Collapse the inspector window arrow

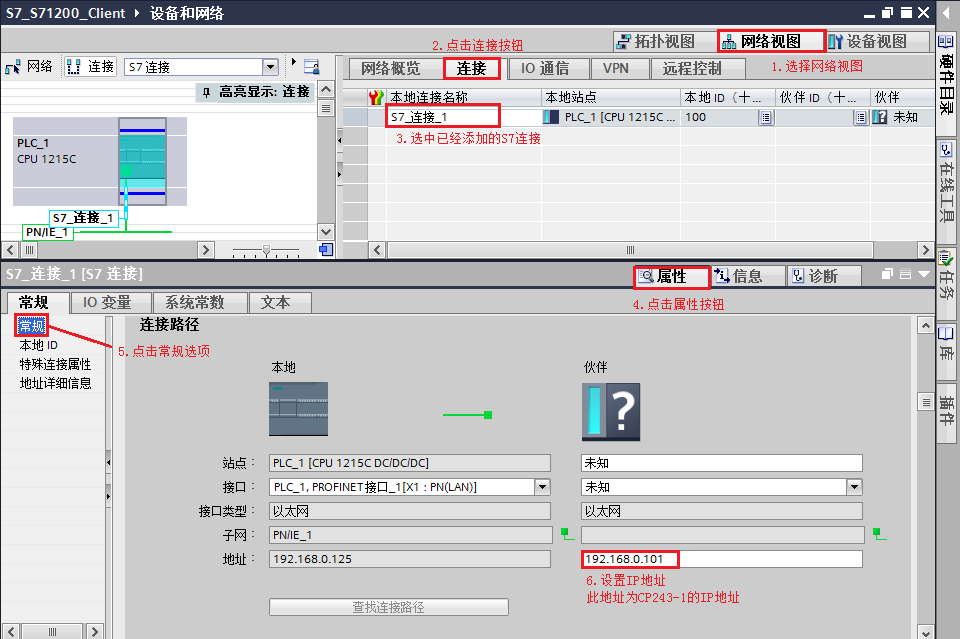point(924,274)
